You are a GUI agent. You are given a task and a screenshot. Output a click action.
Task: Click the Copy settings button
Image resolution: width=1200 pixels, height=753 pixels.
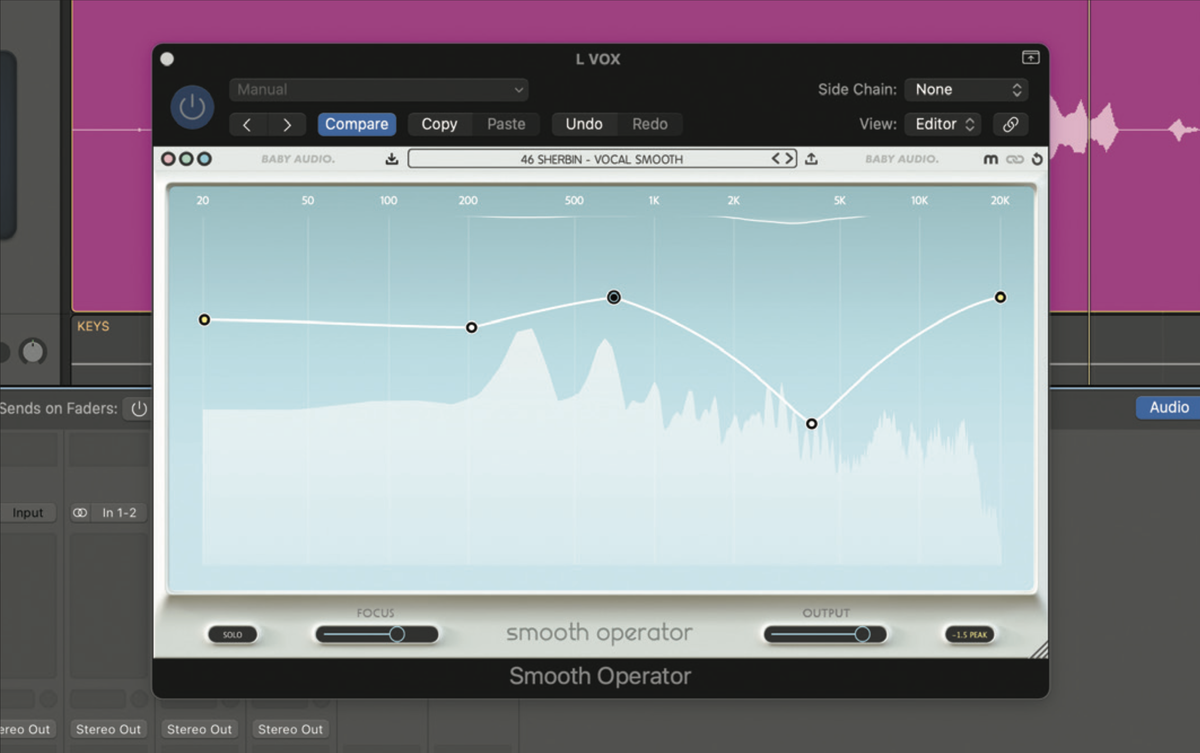point(439,124)
